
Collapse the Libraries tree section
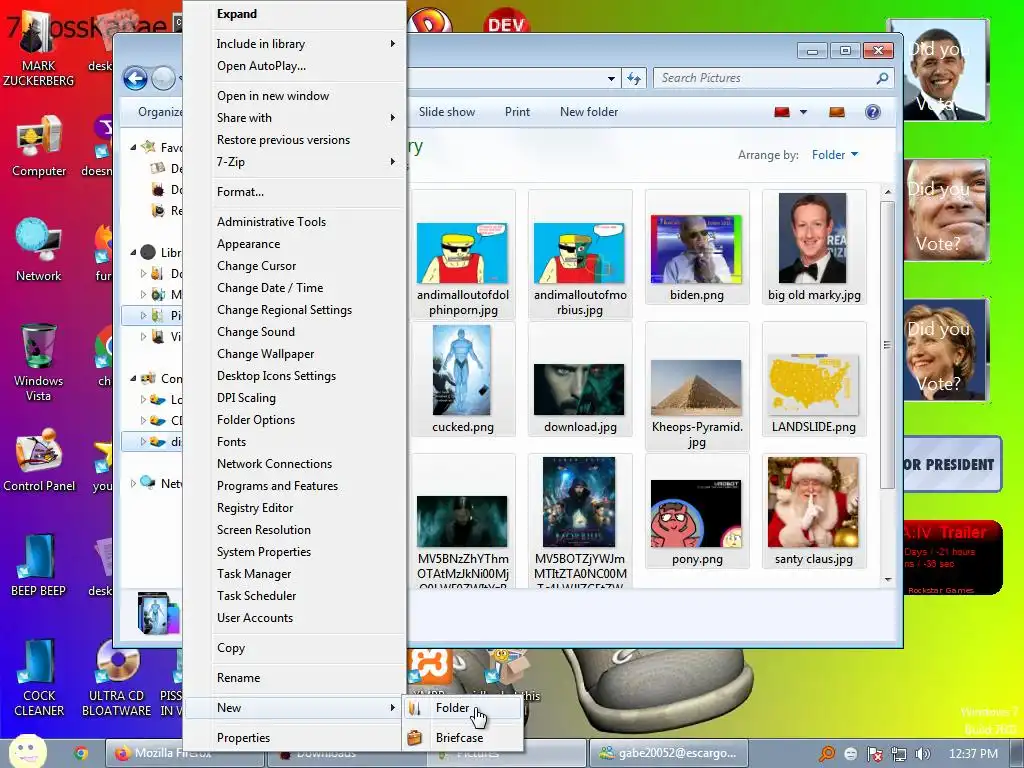133,252
